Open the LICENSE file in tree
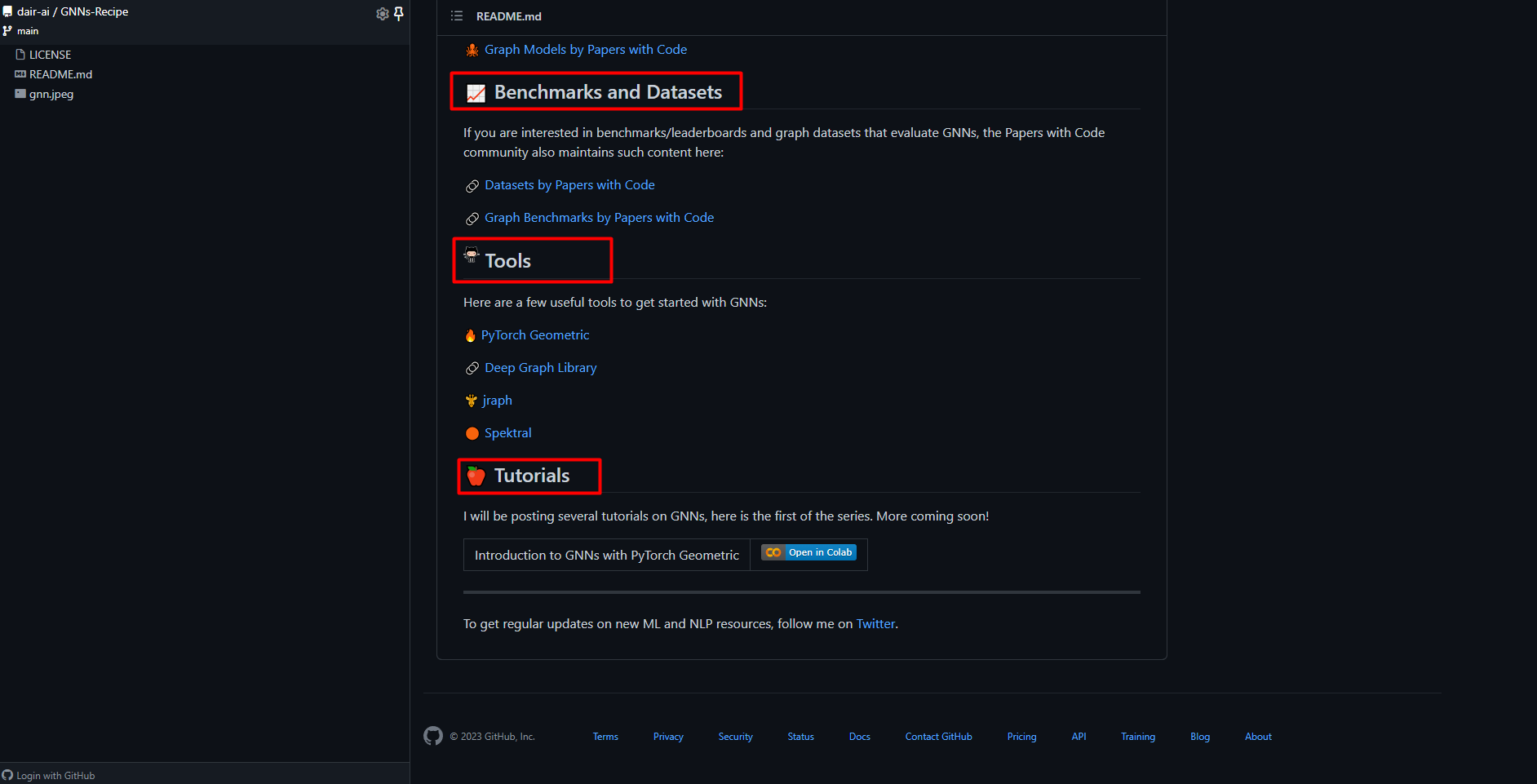Screen dimensions: 1537x784 click(x=50, y=55)
